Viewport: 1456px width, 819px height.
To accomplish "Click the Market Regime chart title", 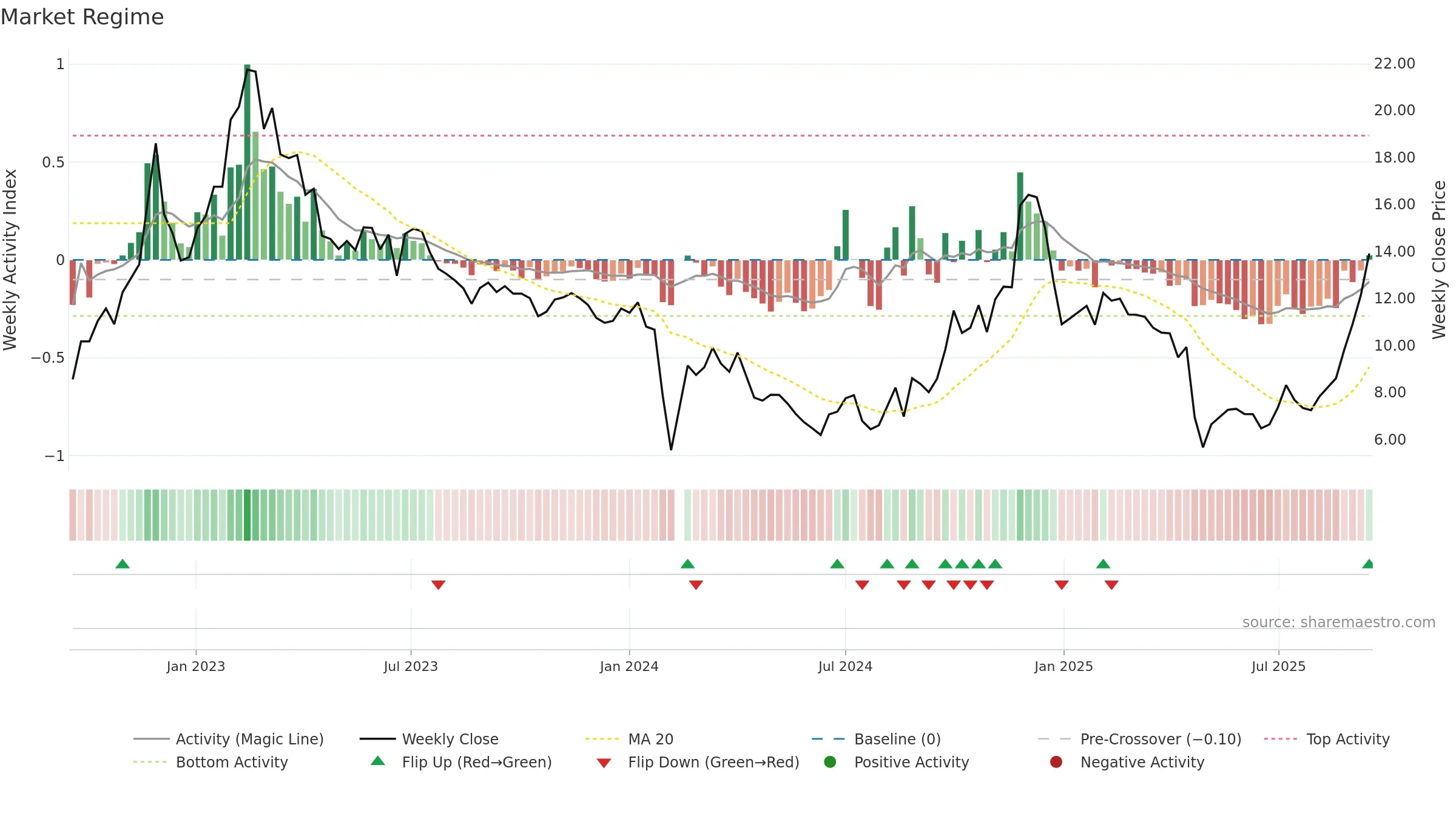I will (x=82, y=17).
